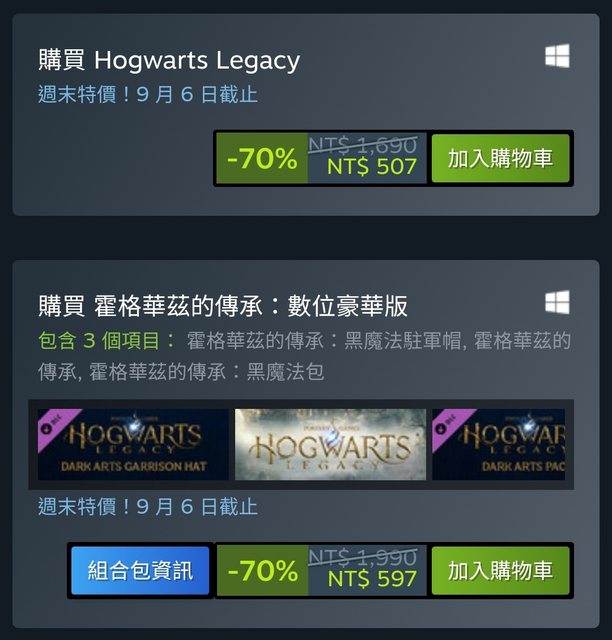The height and width of the screenshot is (640, 612).
Task: Open Dark Arts Garrison Hat DLC thumbnail
Action: coord(133,444)
